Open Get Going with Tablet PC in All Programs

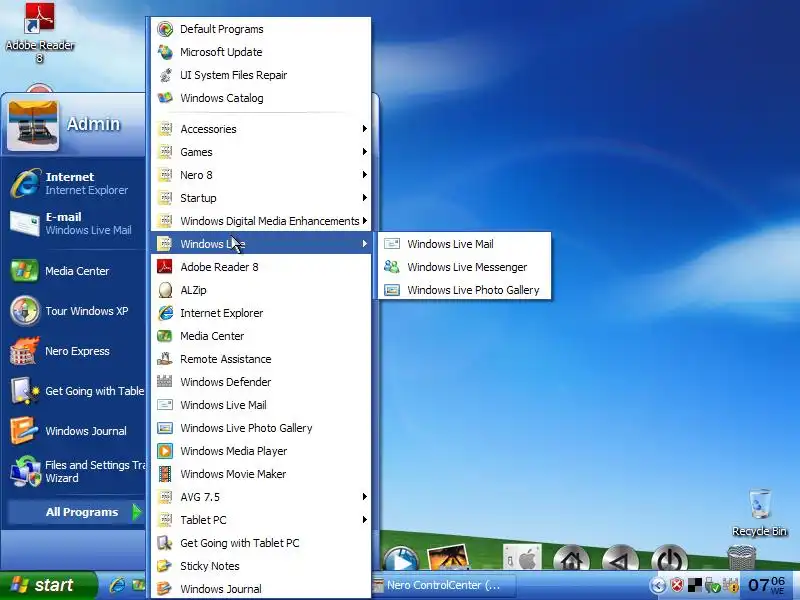tap(261, 543)
